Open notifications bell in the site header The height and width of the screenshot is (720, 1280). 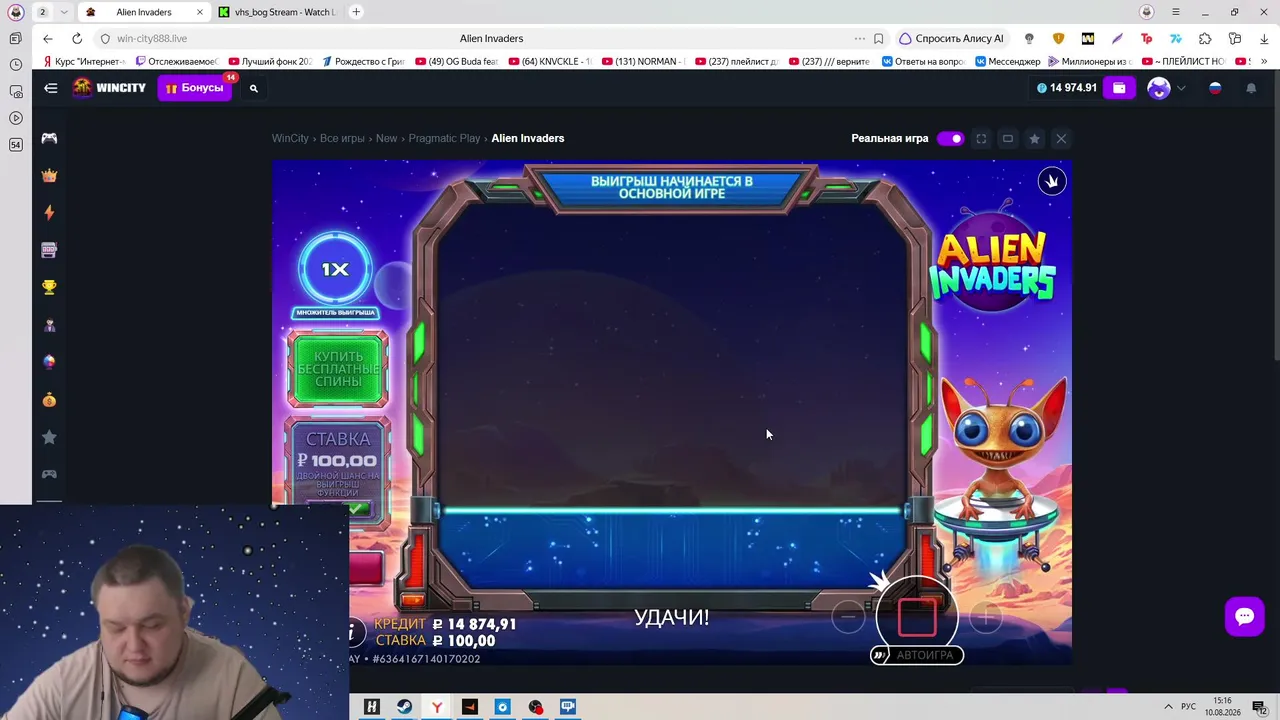click(x=1251, y=88)
